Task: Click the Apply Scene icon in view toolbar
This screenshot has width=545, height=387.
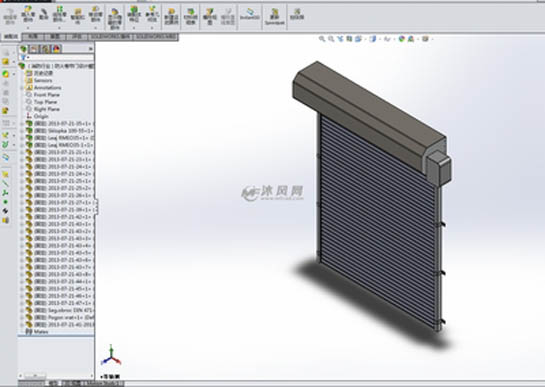Action: click(x=411, y=39)
